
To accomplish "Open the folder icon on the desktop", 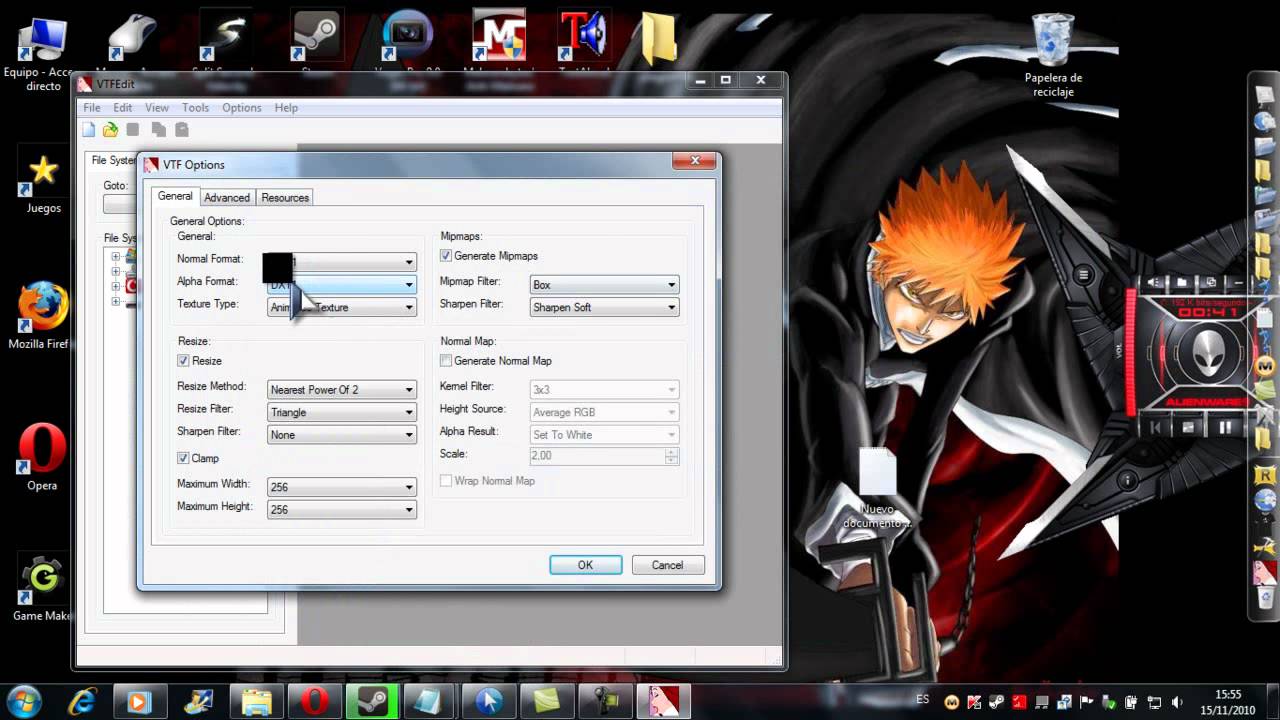I will pyautogui.click(x=659, y=38).
